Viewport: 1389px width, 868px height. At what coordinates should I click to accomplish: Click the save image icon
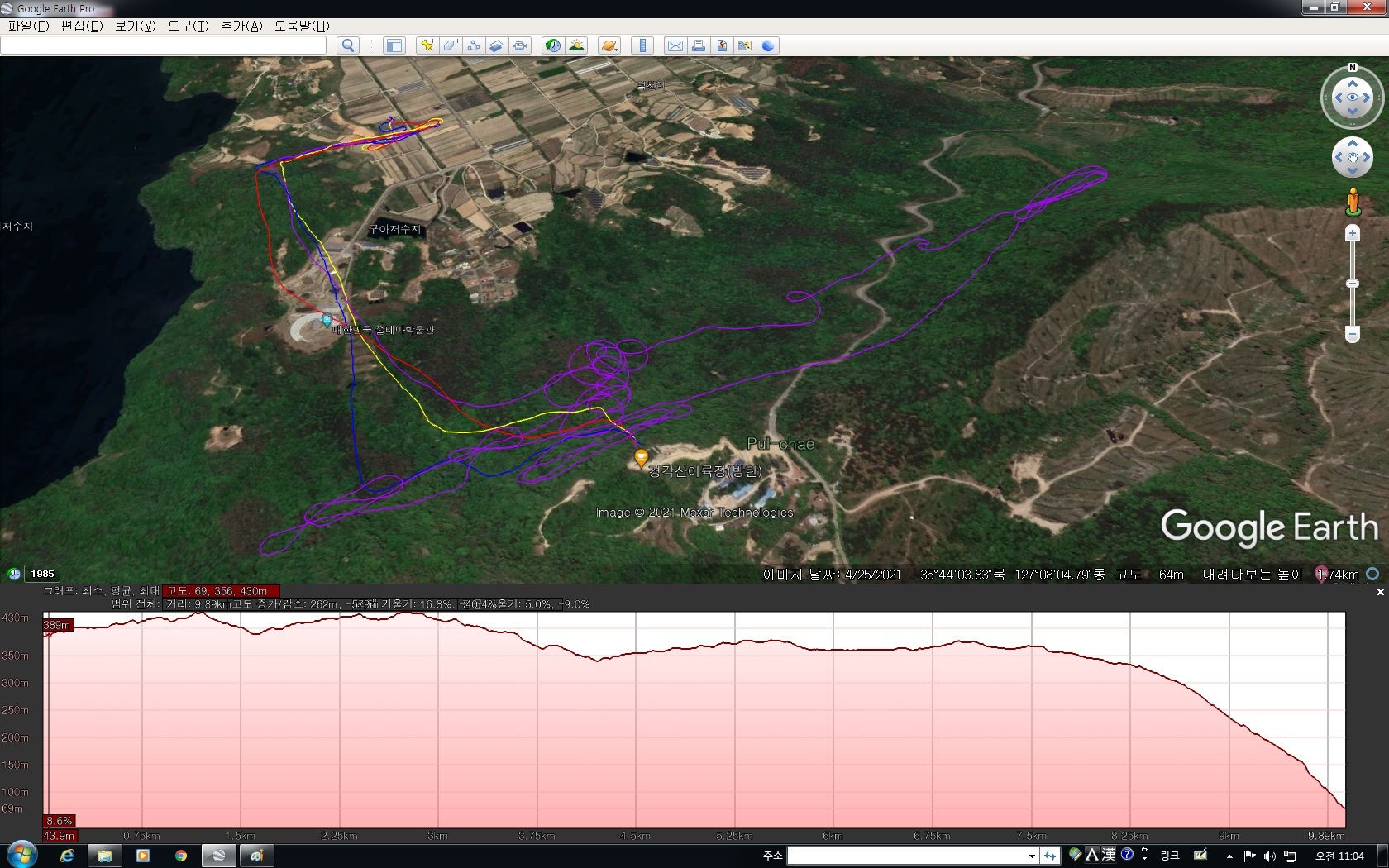coord(722,45)
